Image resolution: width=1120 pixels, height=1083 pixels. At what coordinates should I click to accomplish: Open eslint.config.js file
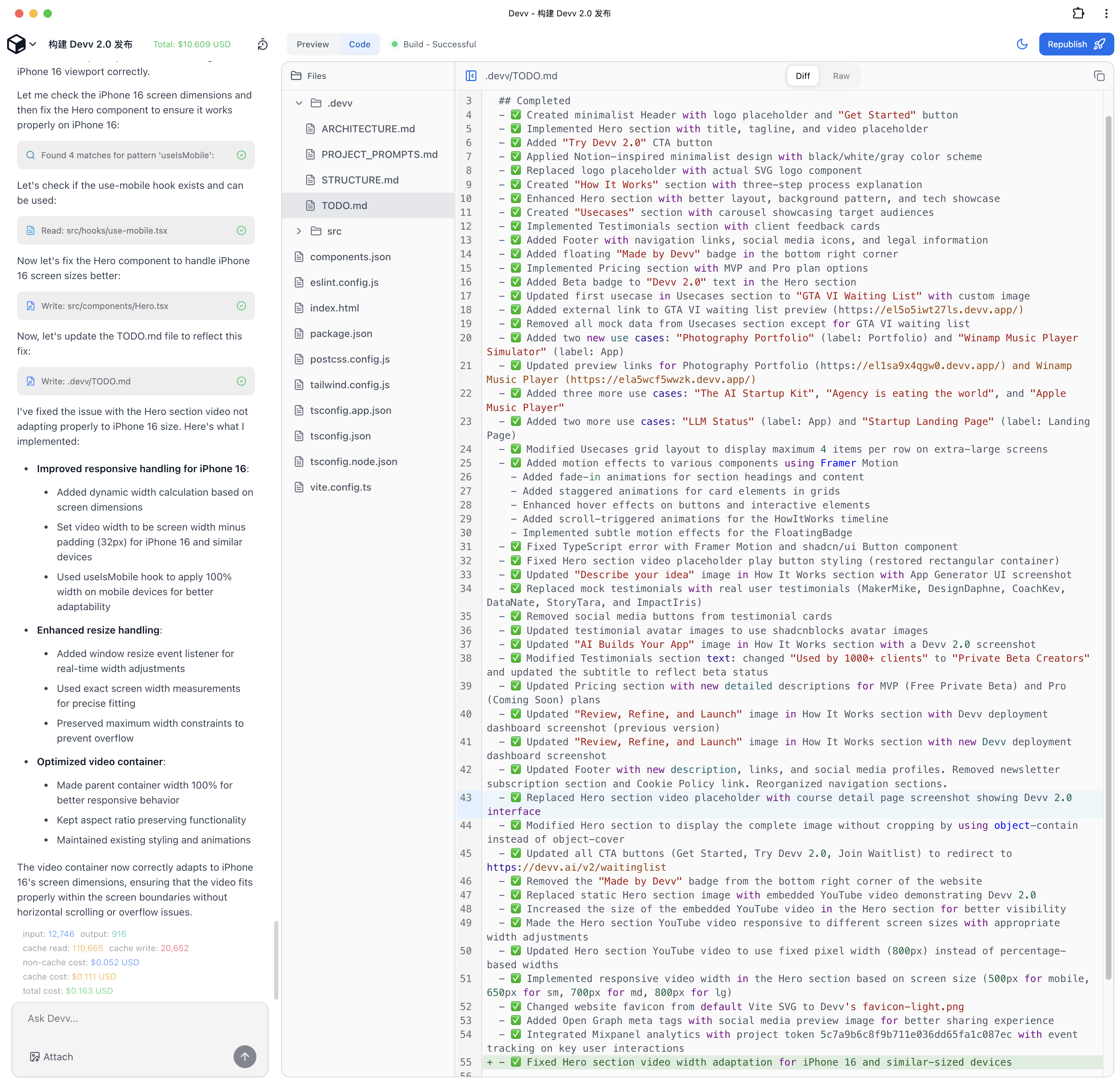click(x=368, y=282)
